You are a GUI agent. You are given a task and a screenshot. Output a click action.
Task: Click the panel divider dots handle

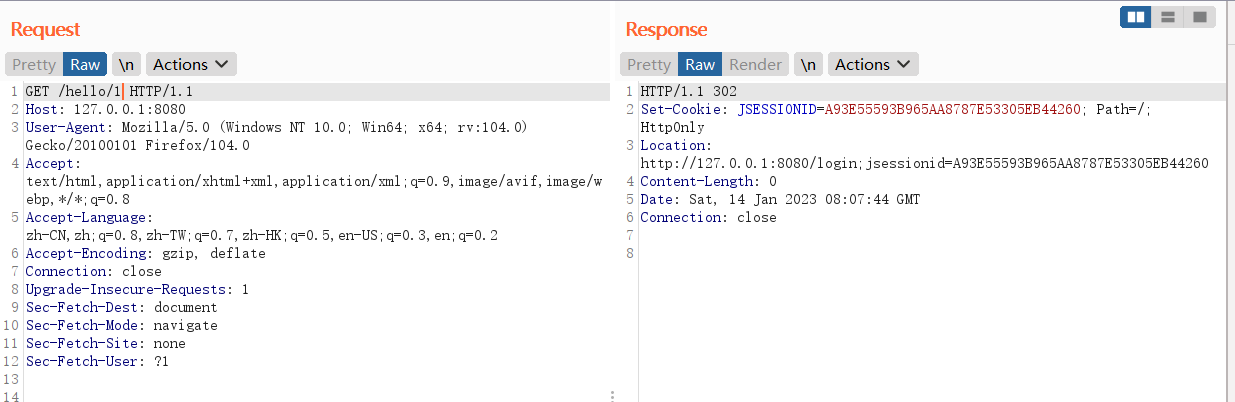(x=612, y=395)
